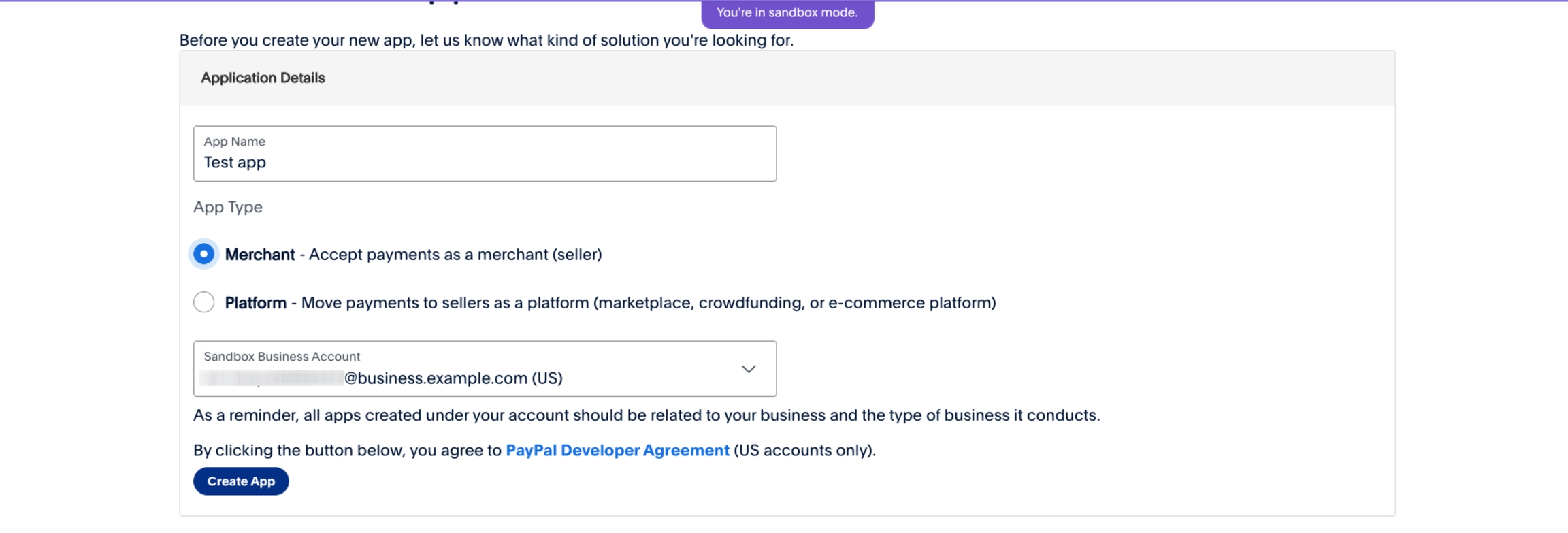Select the Merchant radio button
The image size is (1568, 533).
point(203,255)
